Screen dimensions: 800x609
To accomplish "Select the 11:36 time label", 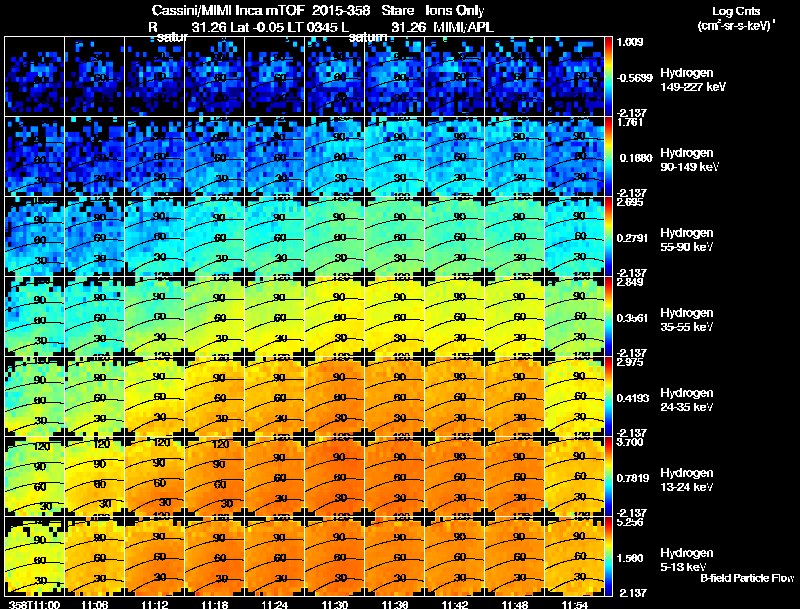I will [x=395, y=605].
